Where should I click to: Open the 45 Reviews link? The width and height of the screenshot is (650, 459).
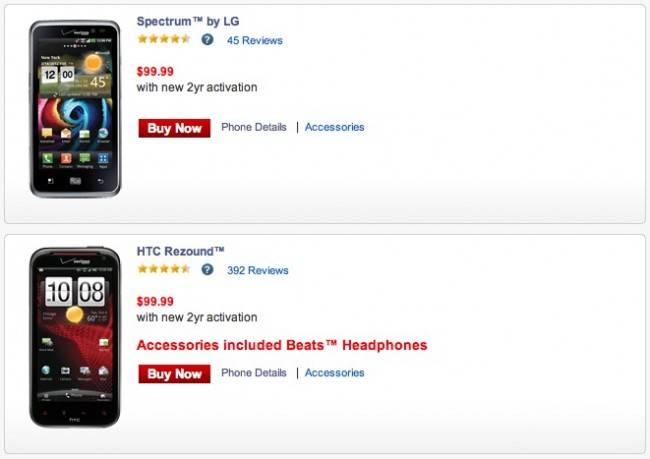coord(255,40)
